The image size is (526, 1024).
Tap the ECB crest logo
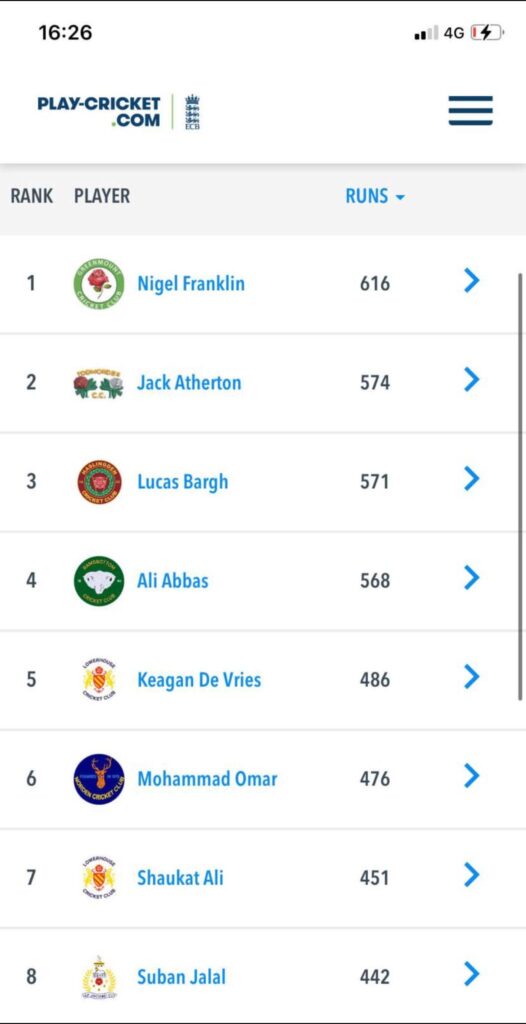click(192, 112)
